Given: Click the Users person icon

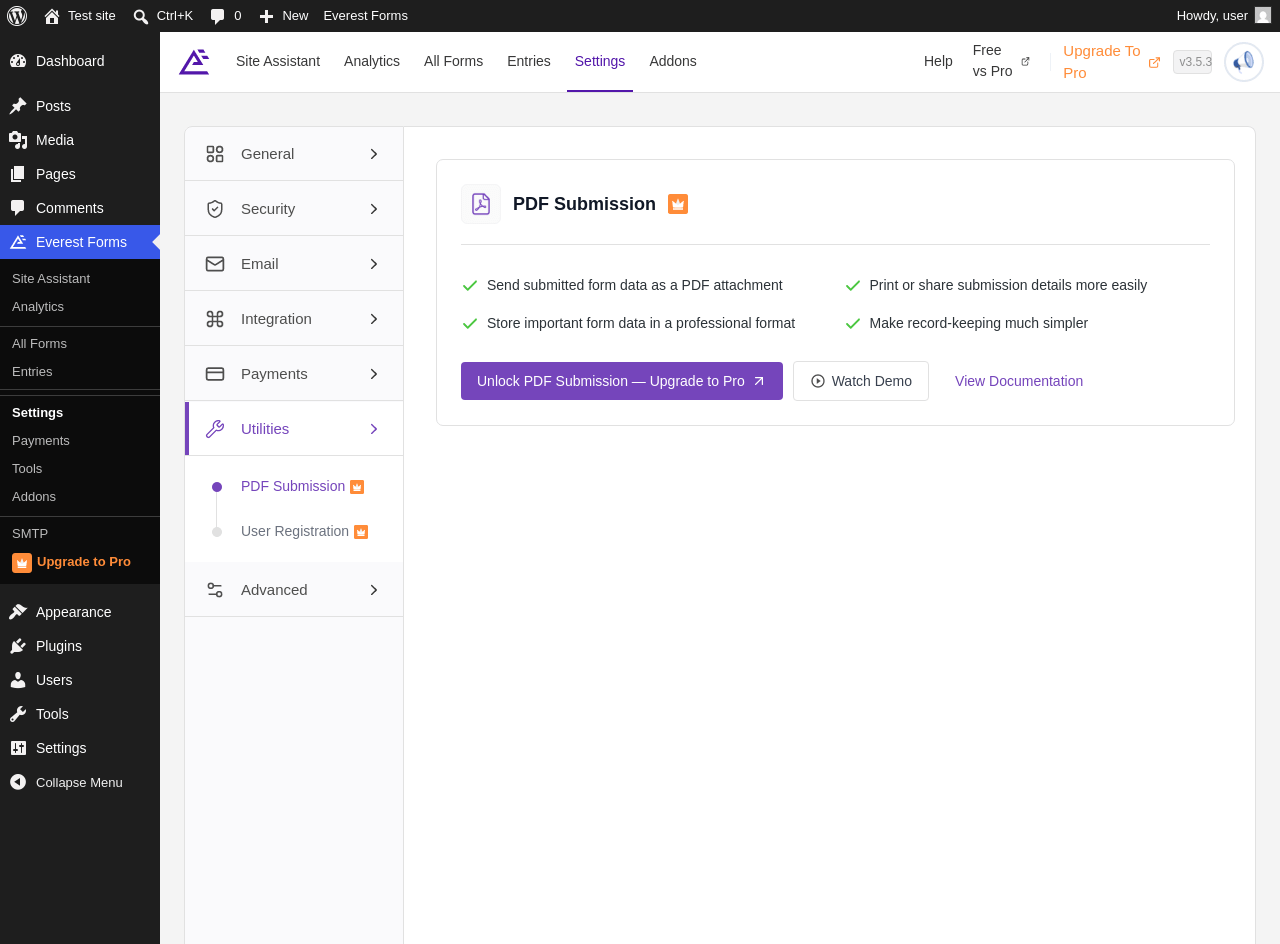Looking at the screenshot, I should point(18,680).
